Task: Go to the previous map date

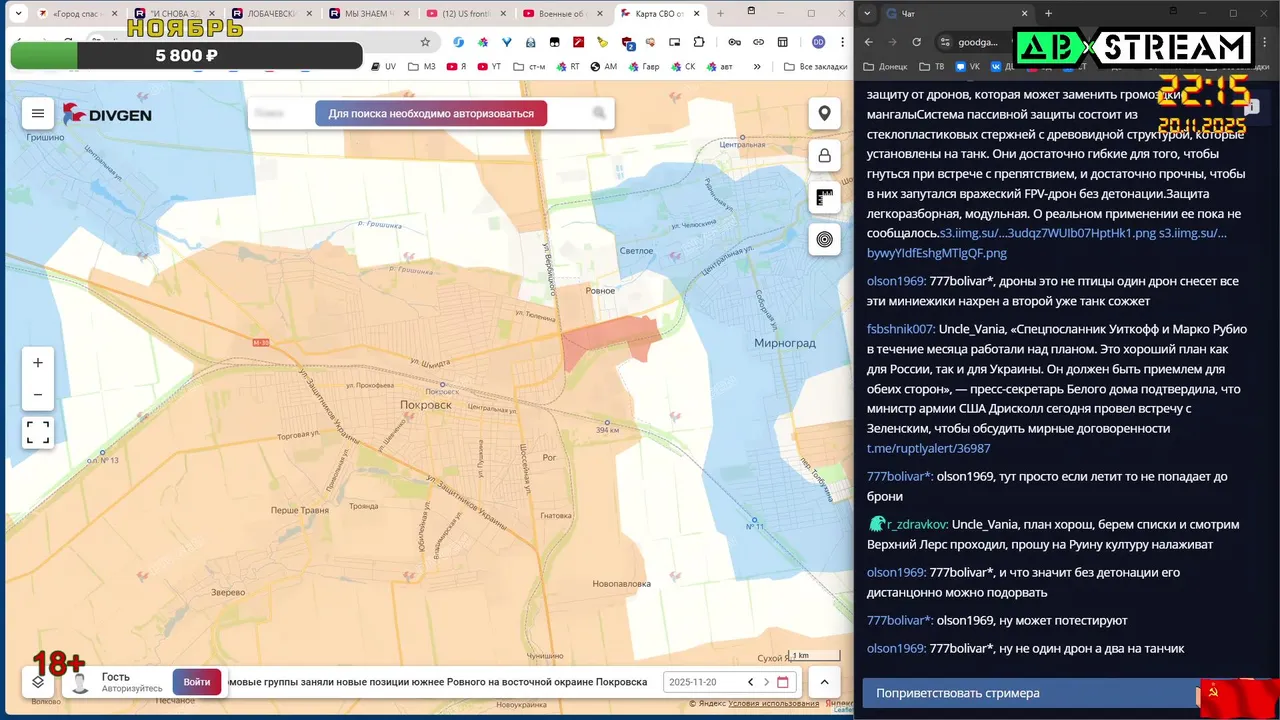Action: click(x=751, y=682)
